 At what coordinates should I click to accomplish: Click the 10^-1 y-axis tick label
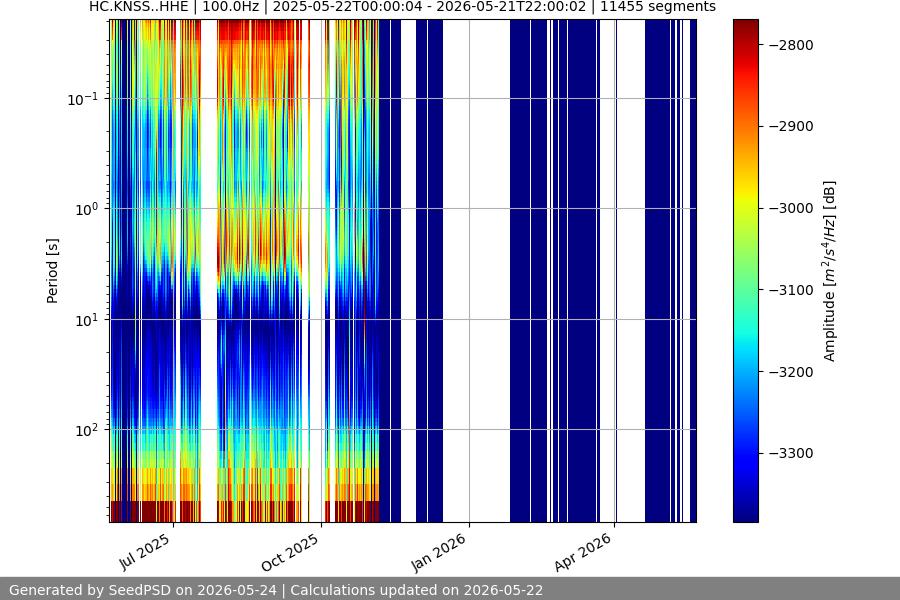[x=83, y=99]
